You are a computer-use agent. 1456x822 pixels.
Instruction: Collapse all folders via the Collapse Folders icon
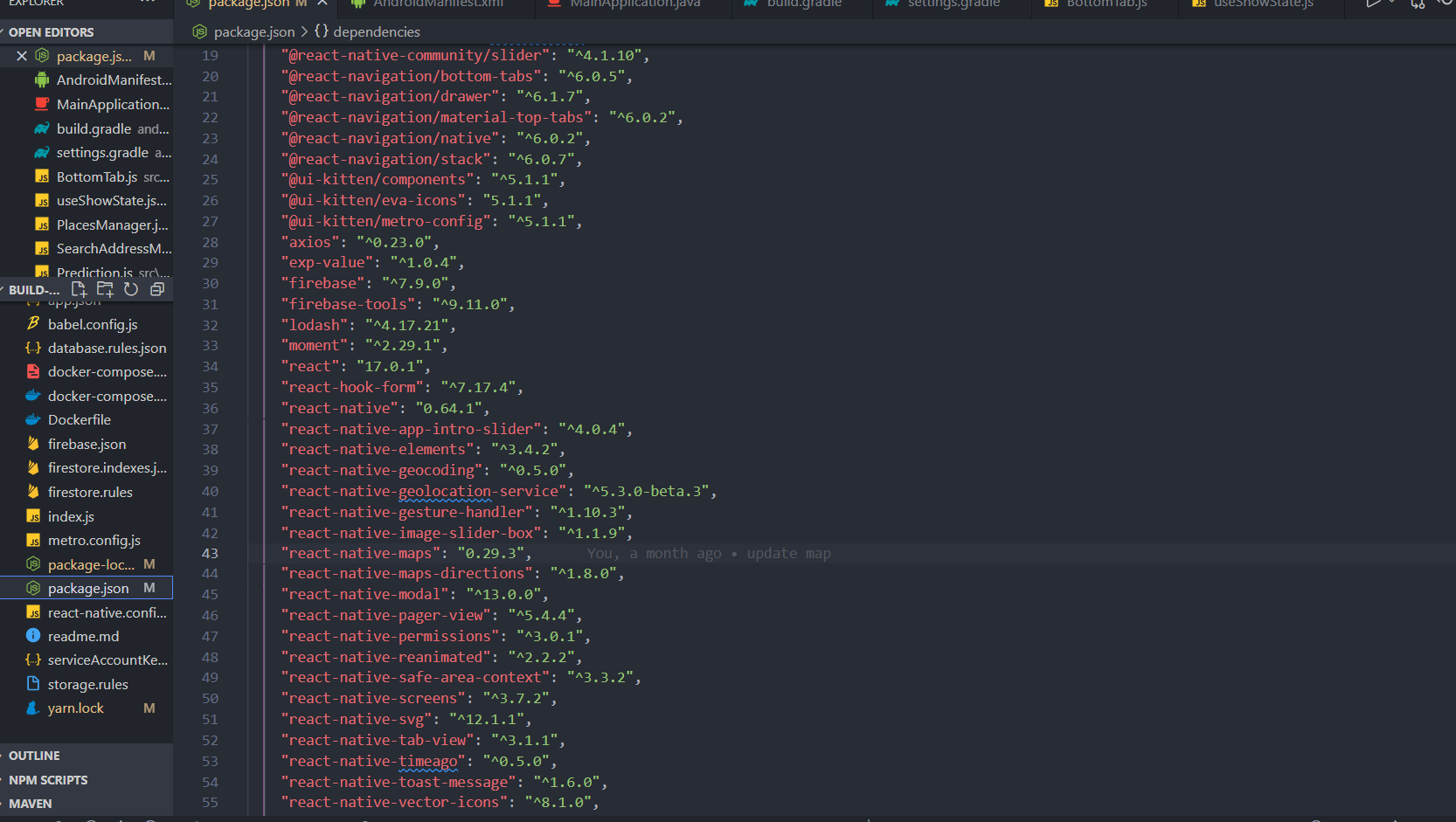click(157, 289)
